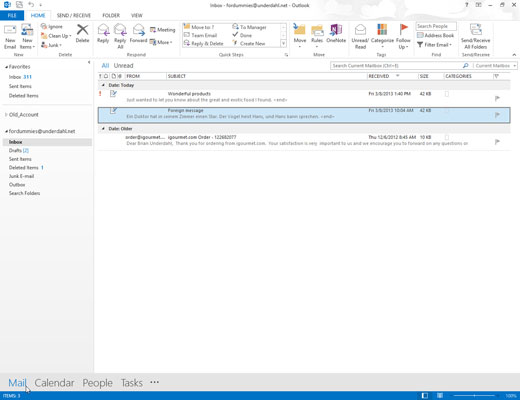Click in the Search People field
520x400 pixels.
(x=436, y=26)
